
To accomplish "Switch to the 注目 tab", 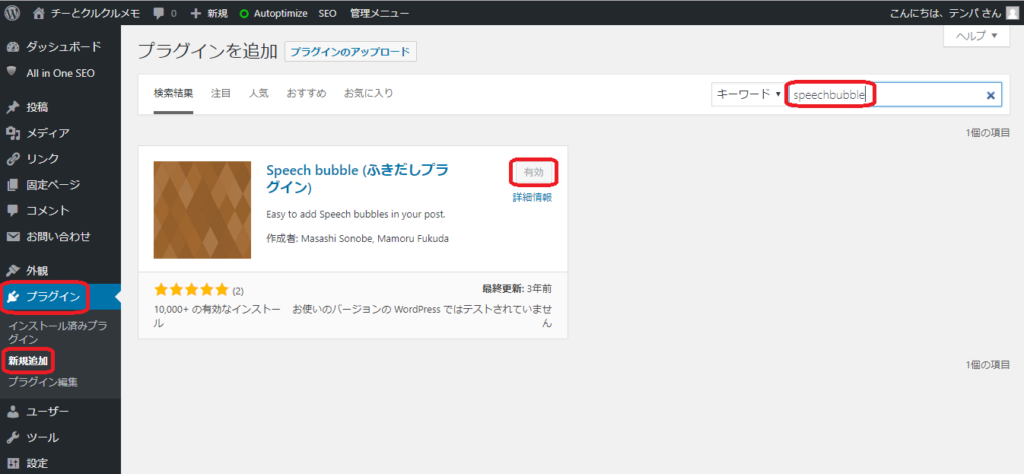I will tap(221, 93).
